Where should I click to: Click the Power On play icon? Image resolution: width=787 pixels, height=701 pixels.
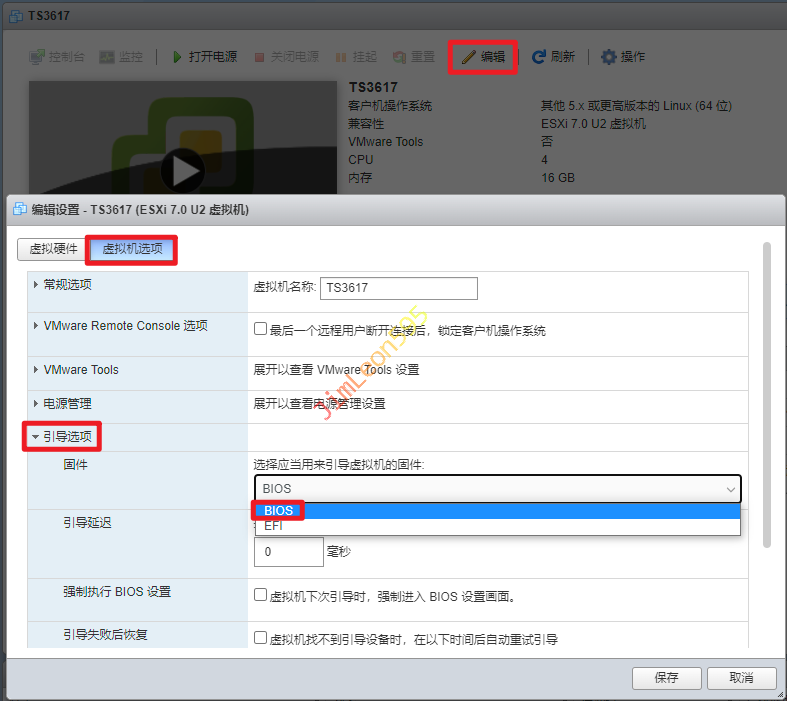point(177,57)
